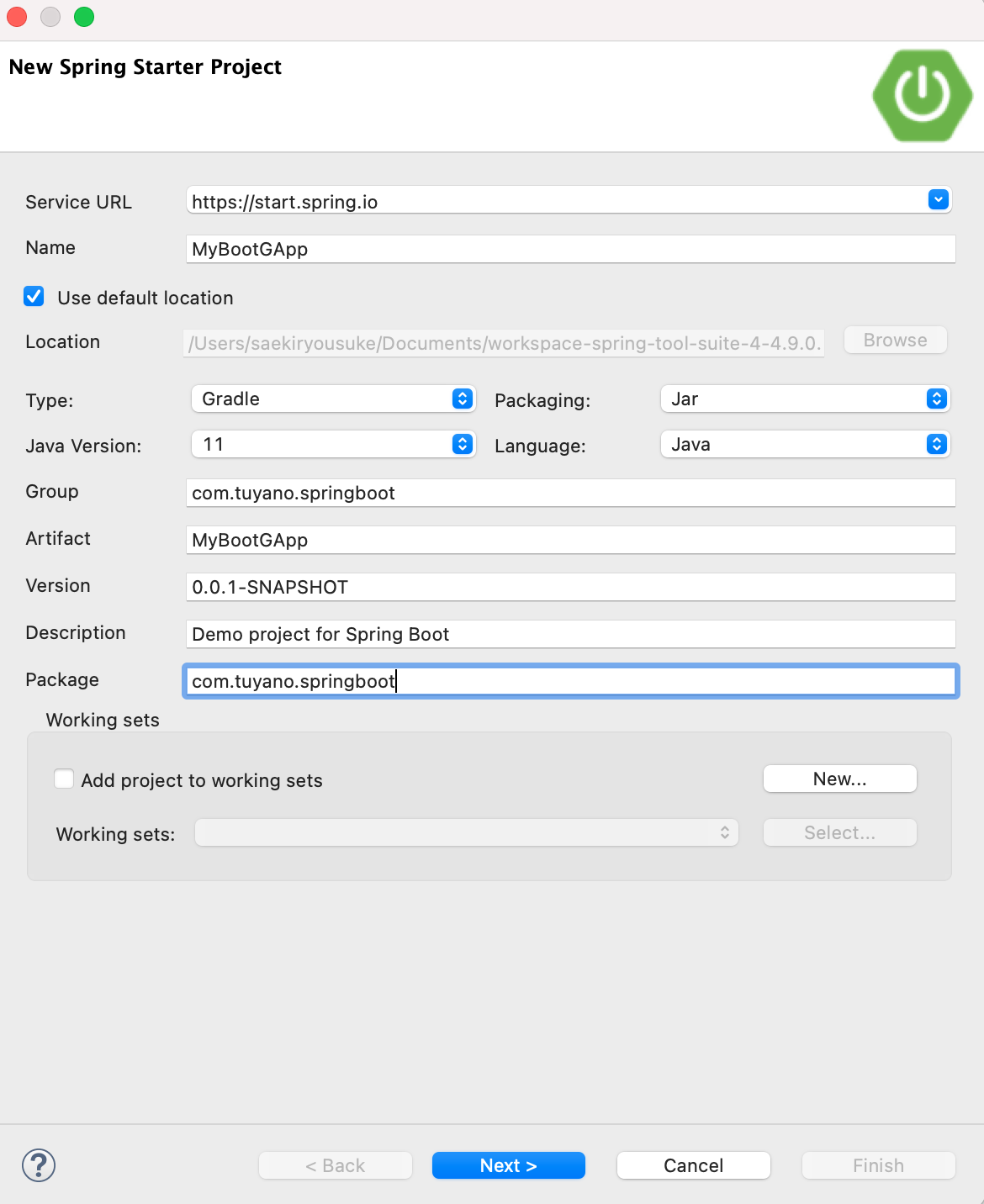
Task: Expand the Service URL dropdown
Action: point(938,199)
